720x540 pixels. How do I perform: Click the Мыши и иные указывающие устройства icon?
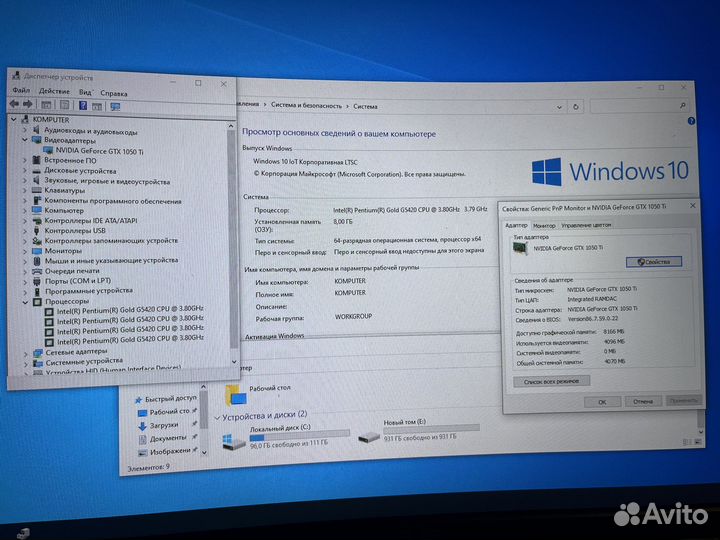37,260
